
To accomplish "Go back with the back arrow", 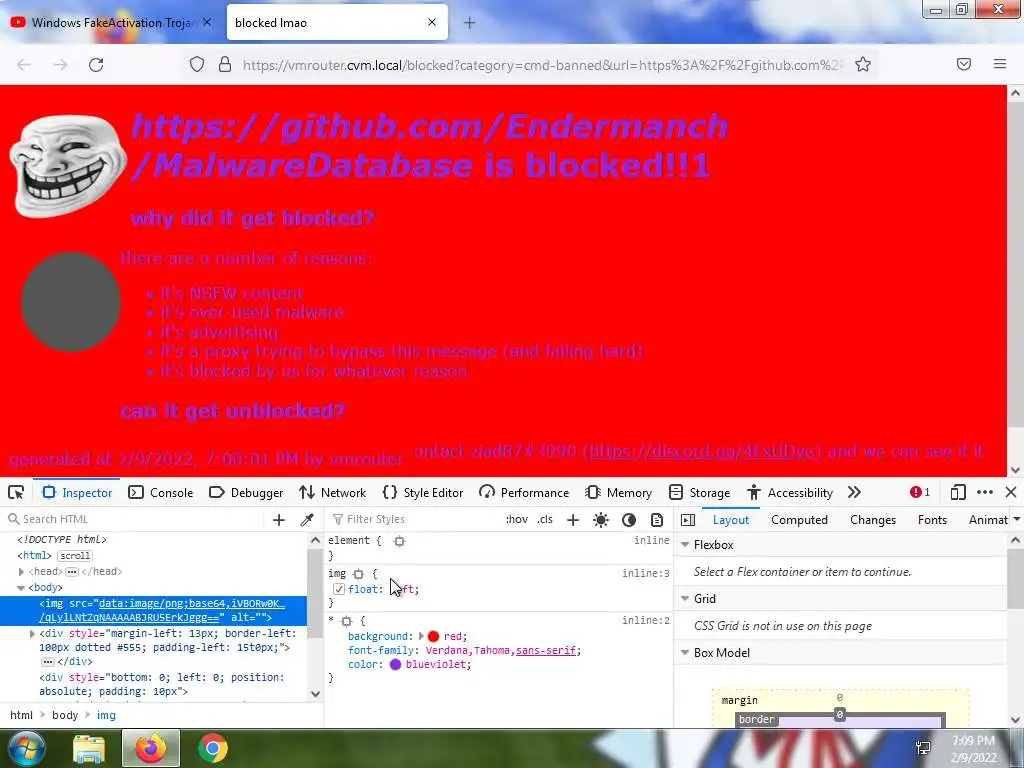I will [24, 65].
